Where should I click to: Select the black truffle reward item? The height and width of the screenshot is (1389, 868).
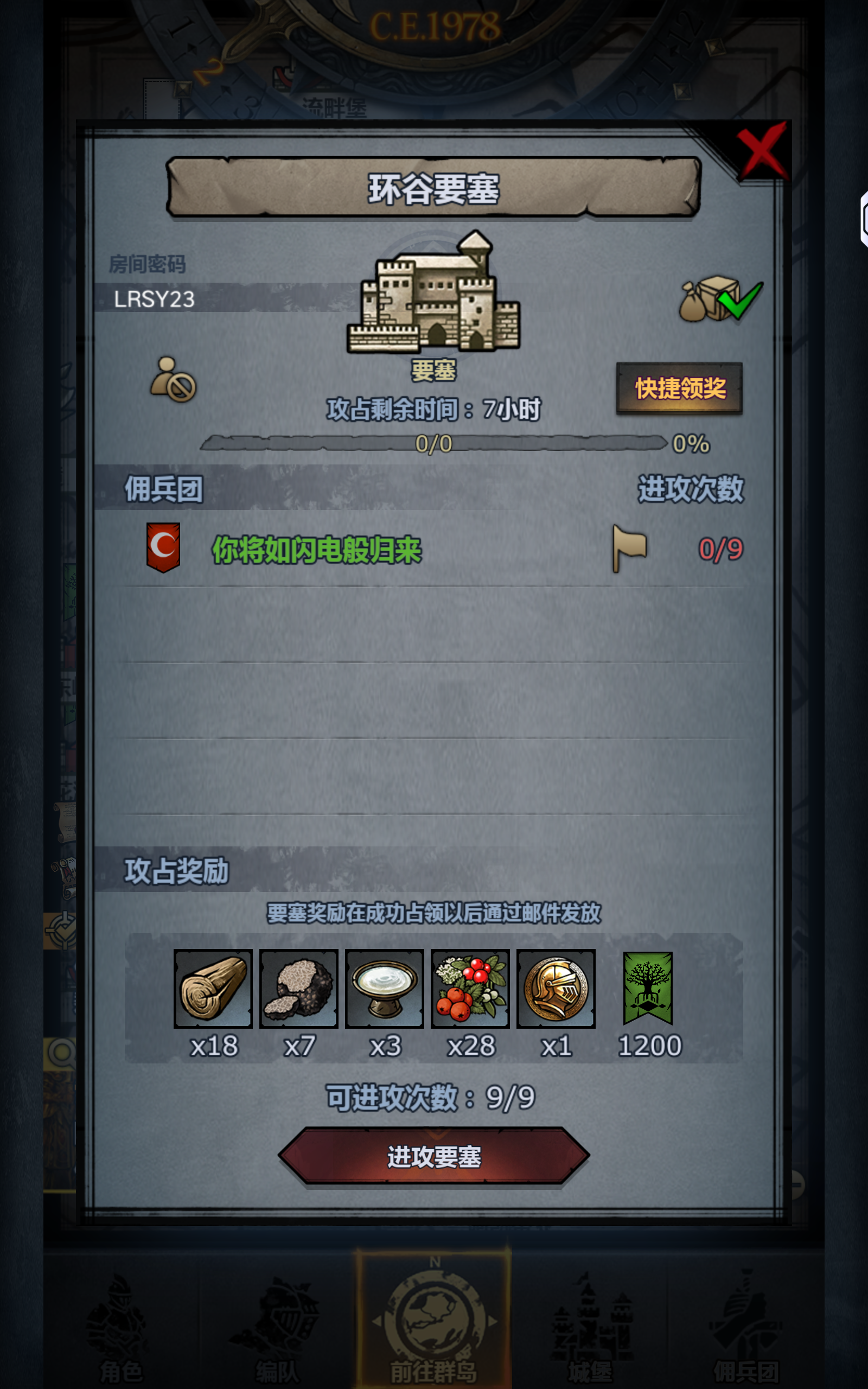[298, 989]
